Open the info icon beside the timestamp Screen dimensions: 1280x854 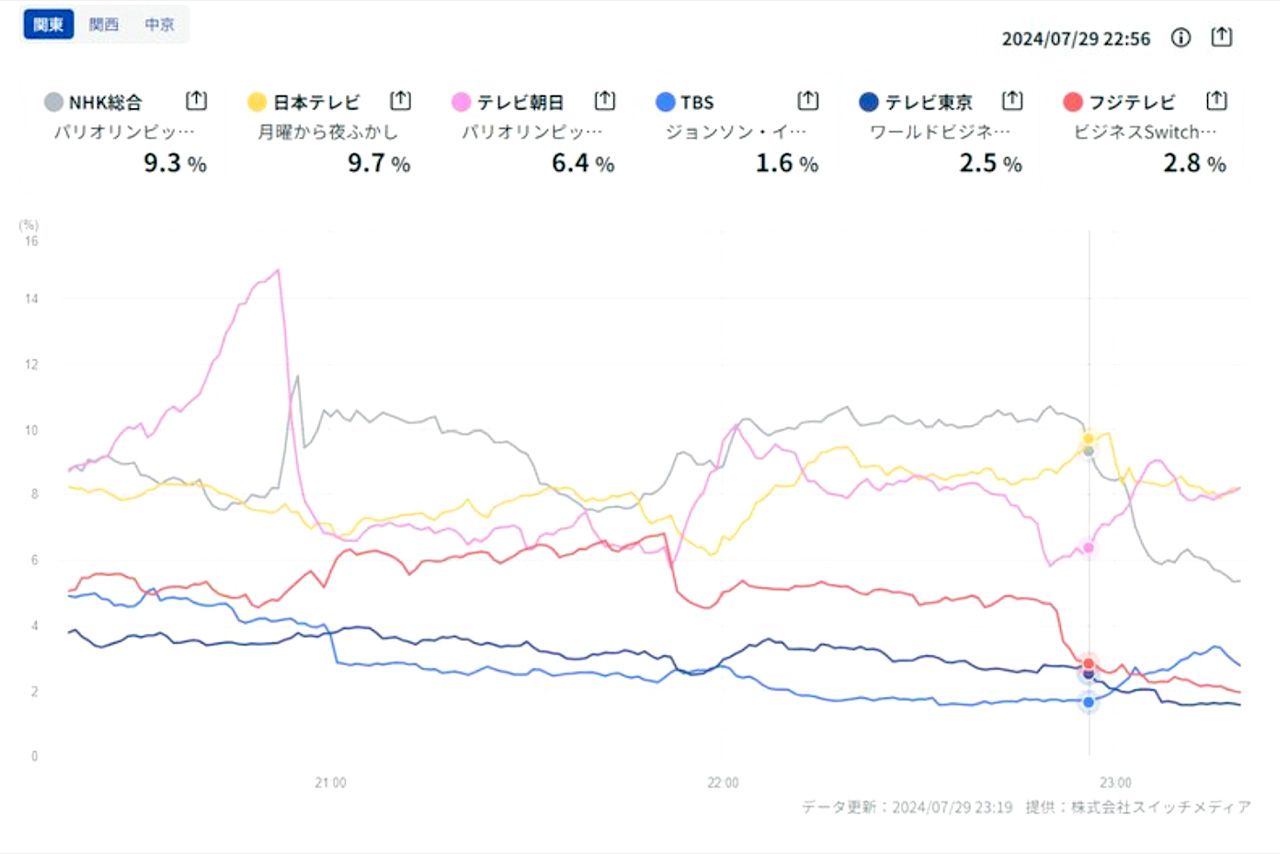(x=1180, y=37)
